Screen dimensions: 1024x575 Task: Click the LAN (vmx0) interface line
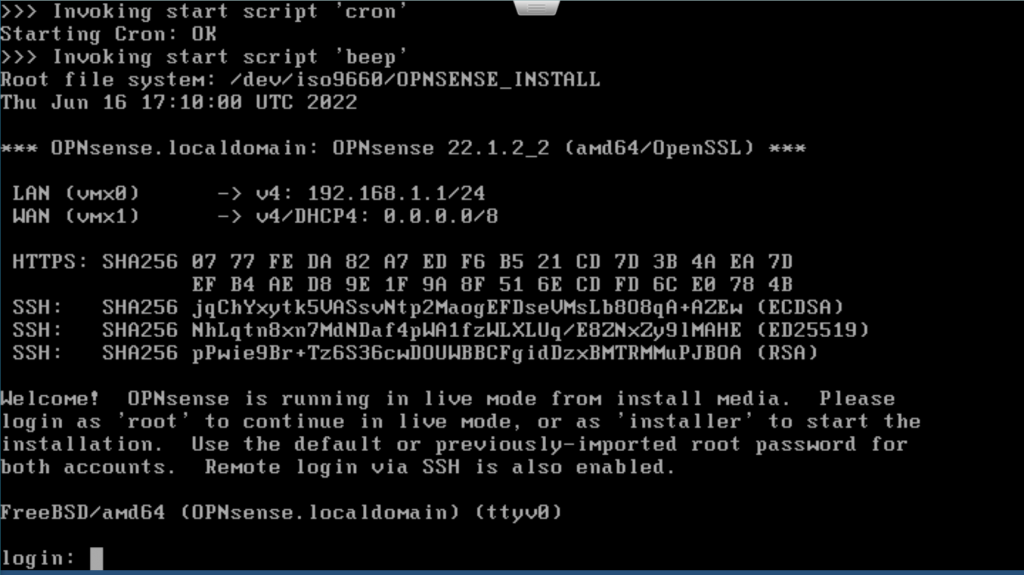(x=249, y=193)
